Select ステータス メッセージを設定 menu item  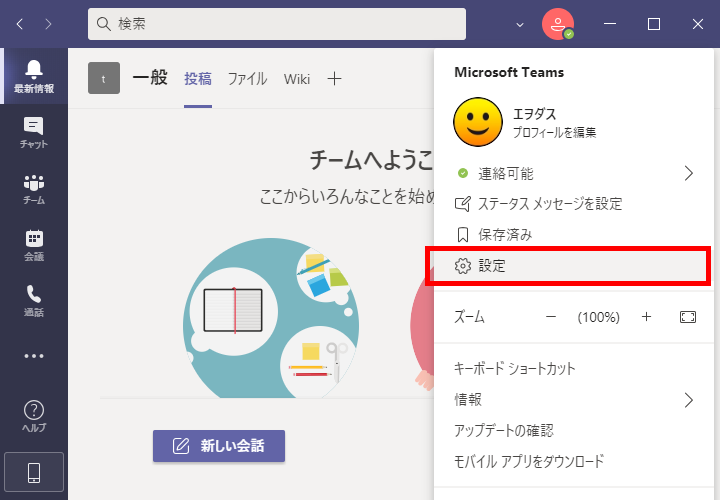point(574,204)
